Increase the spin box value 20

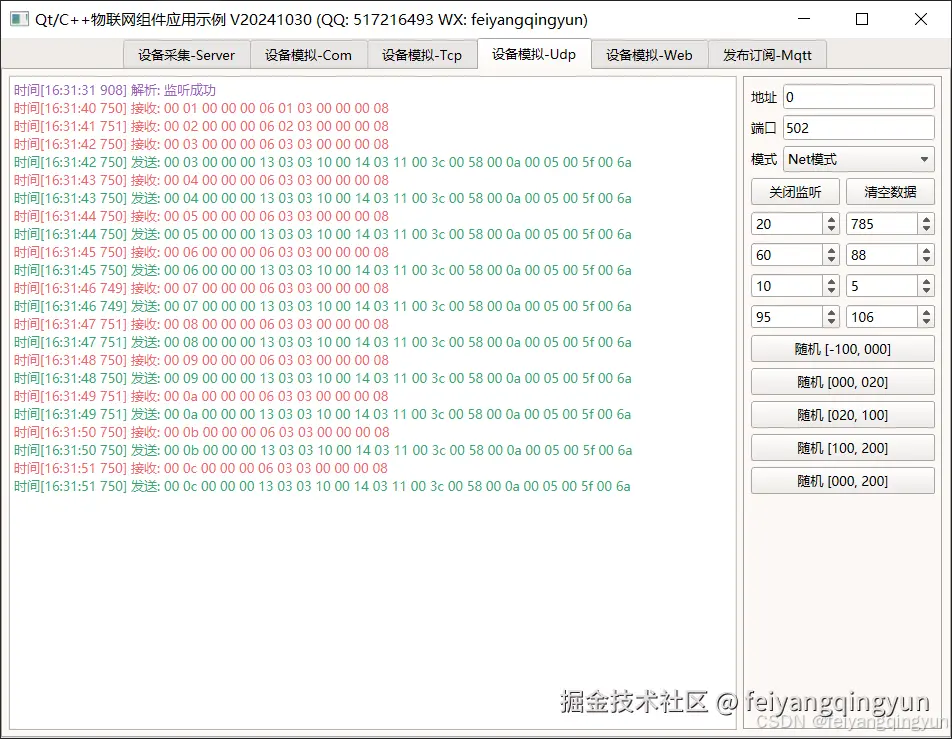831,219
